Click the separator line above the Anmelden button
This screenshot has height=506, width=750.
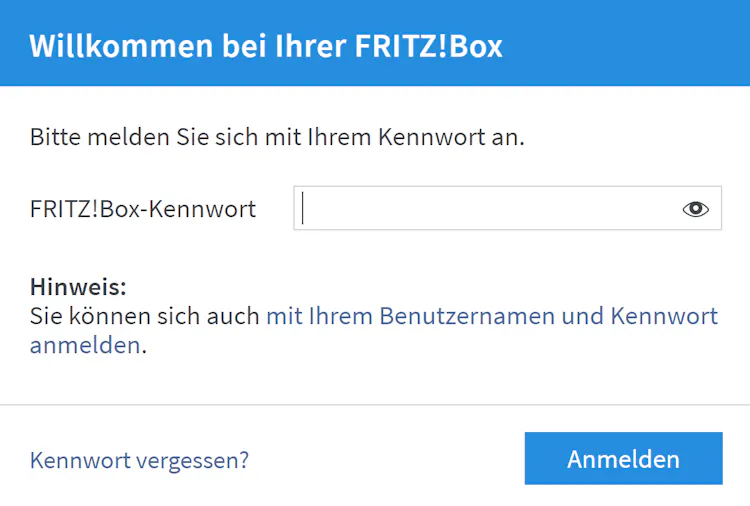click(x=375, y=405)
